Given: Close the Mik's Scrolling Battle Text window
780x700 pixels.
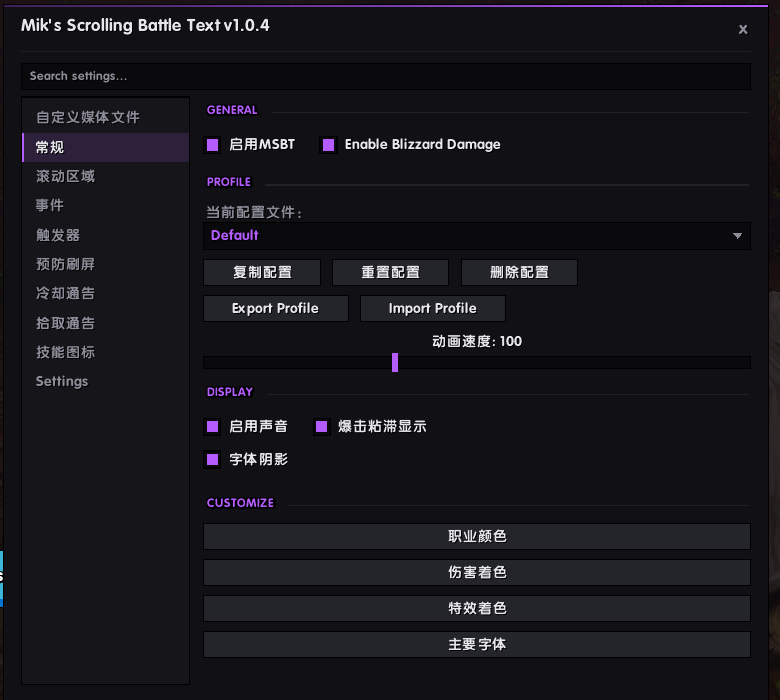Looking at the screenshot, I should click(743, 30).
